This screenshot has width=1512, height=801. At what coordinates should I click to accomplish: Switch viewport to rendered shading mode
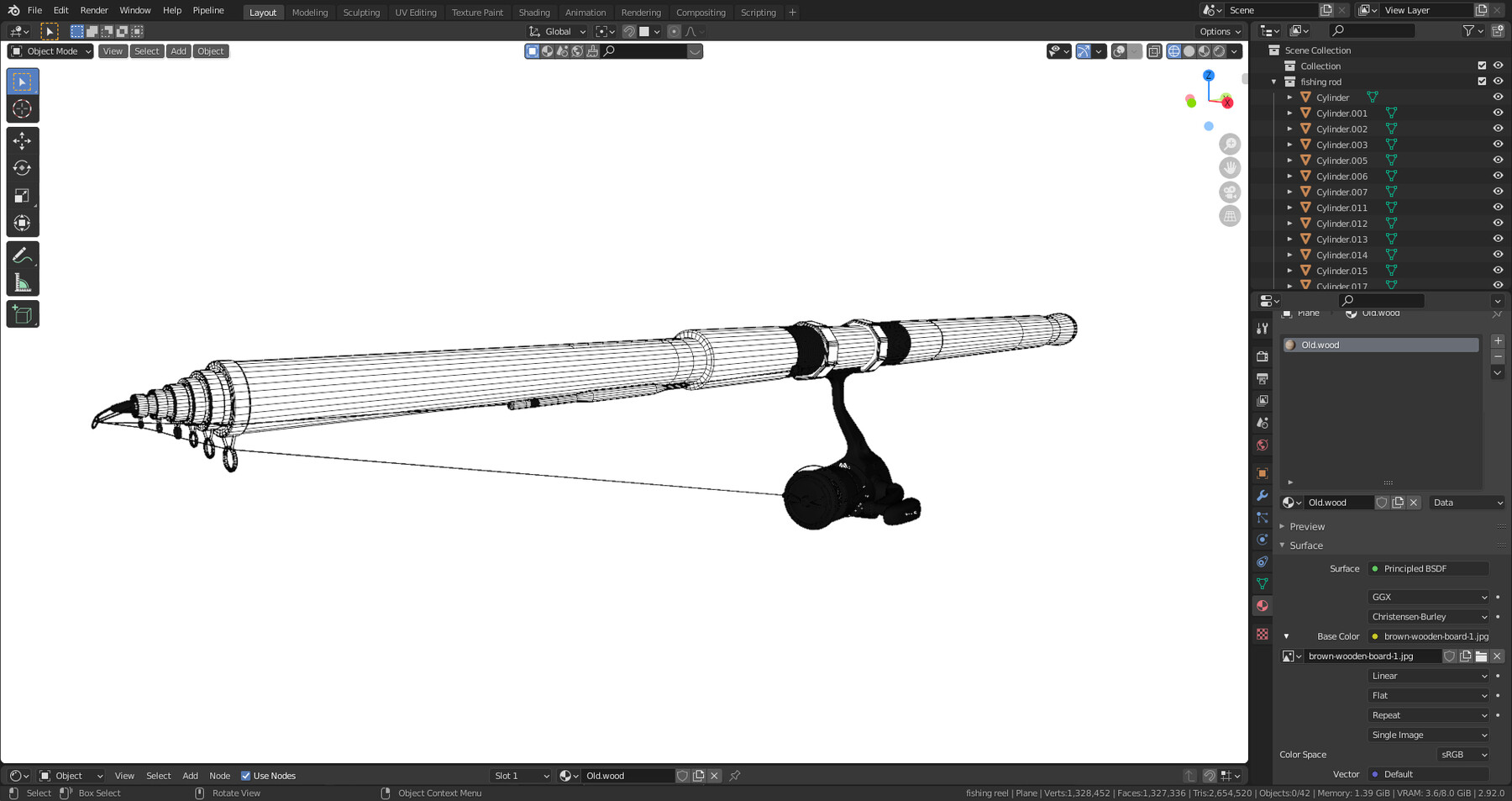pyautogui.click(x=1218, y=51)
